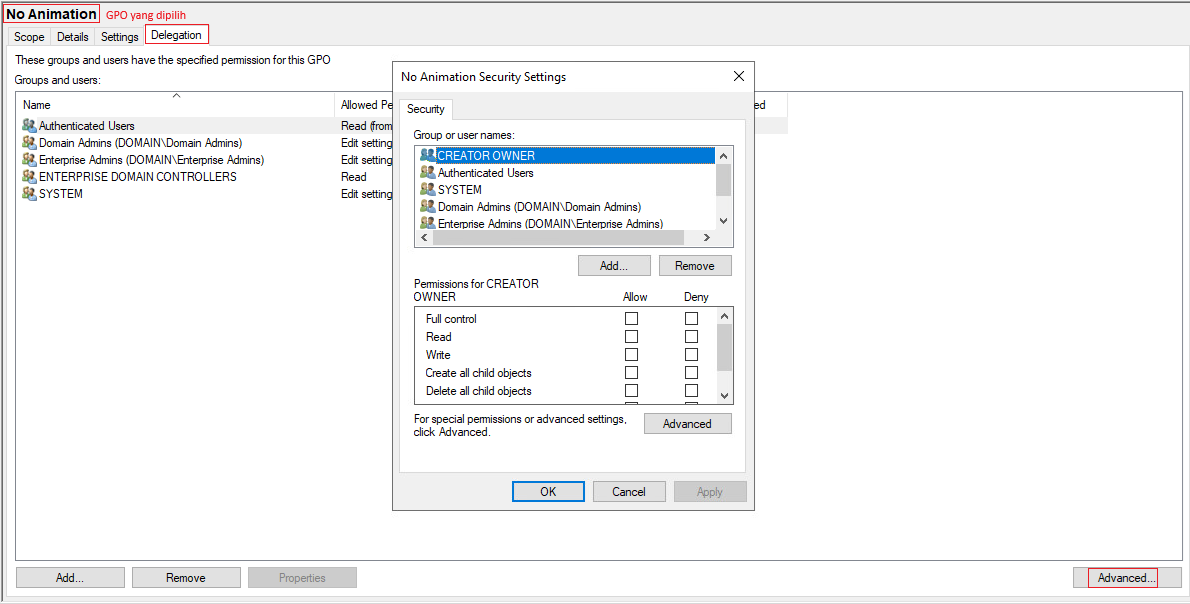The width and height of the screenshot is (1190, 604).
Task: Click the SYSTEM icon in security dialog
Action: (x=428, y=190)
